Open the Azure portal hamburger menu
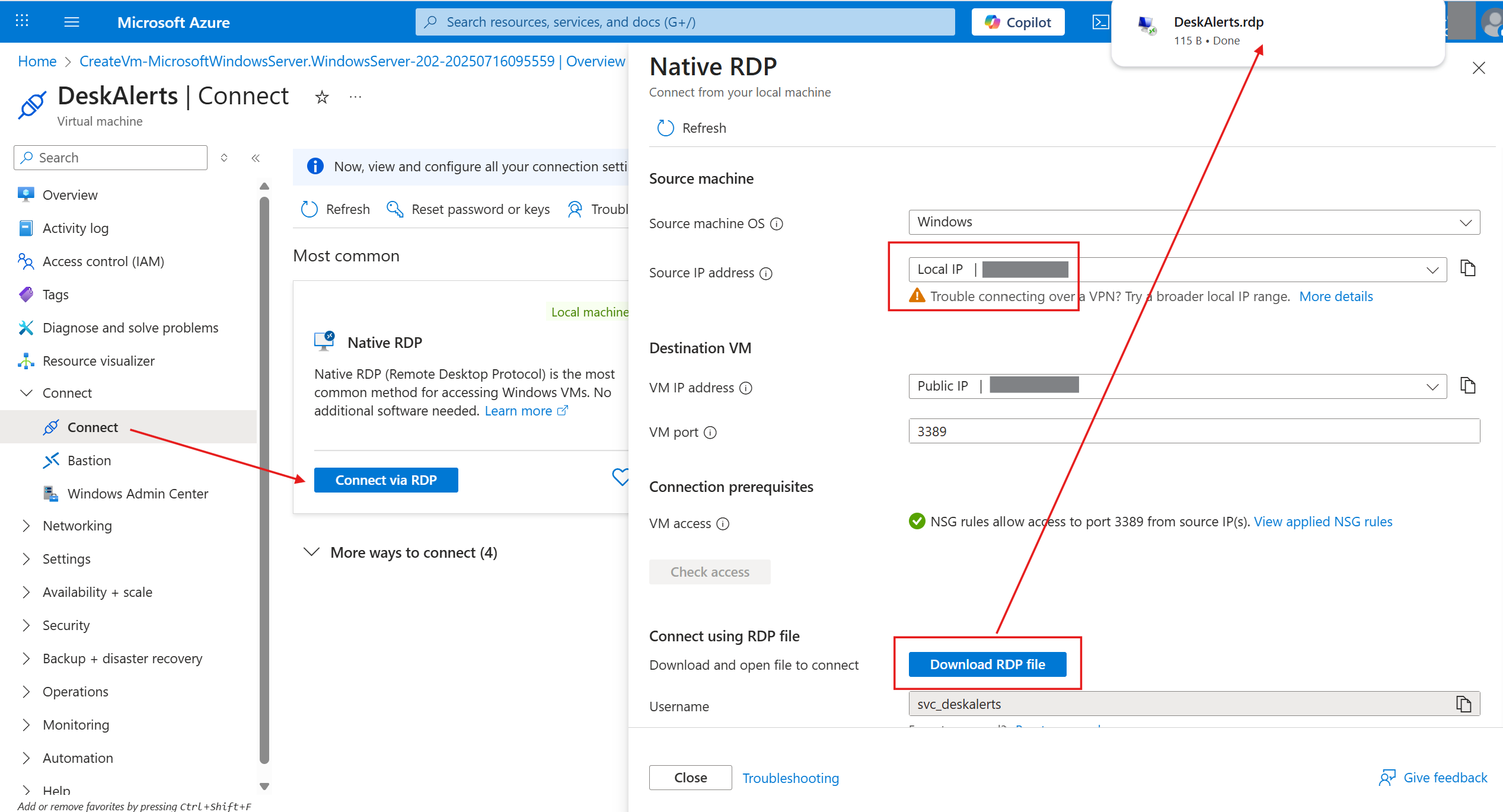This screenshot has width=1503, height=812. click(x=71, y=22)
